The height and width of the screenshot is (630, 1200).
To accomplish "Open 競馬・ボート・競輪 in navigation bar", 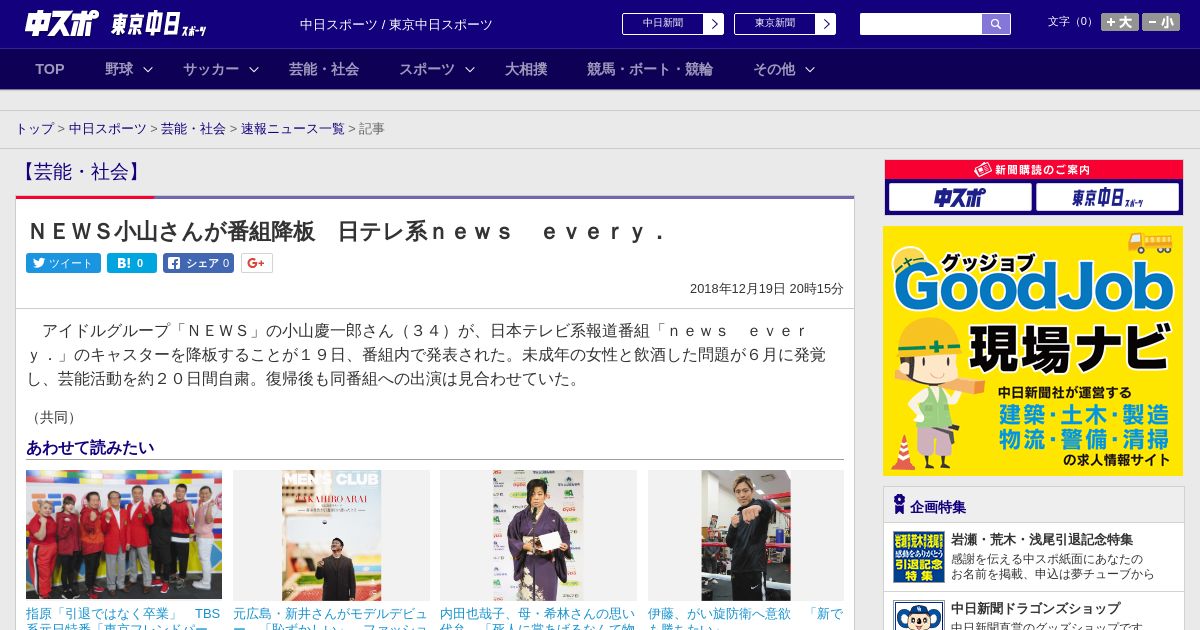I will point(650,69).
